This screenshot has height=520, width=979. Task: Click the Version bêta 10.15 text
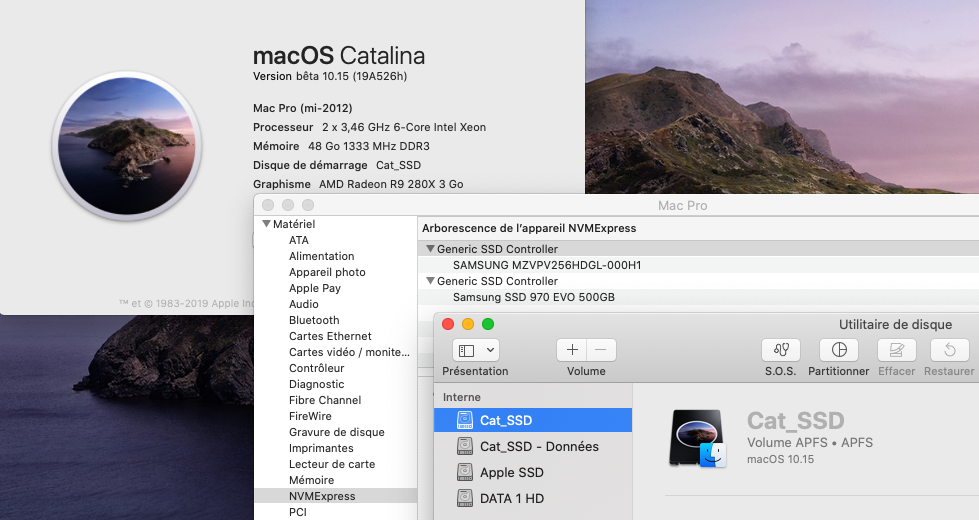[x=330, y=76]
